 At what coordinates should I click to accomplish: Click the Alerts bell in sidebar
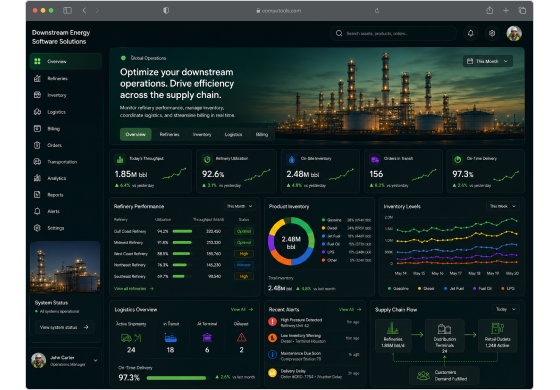click(38, 211)
